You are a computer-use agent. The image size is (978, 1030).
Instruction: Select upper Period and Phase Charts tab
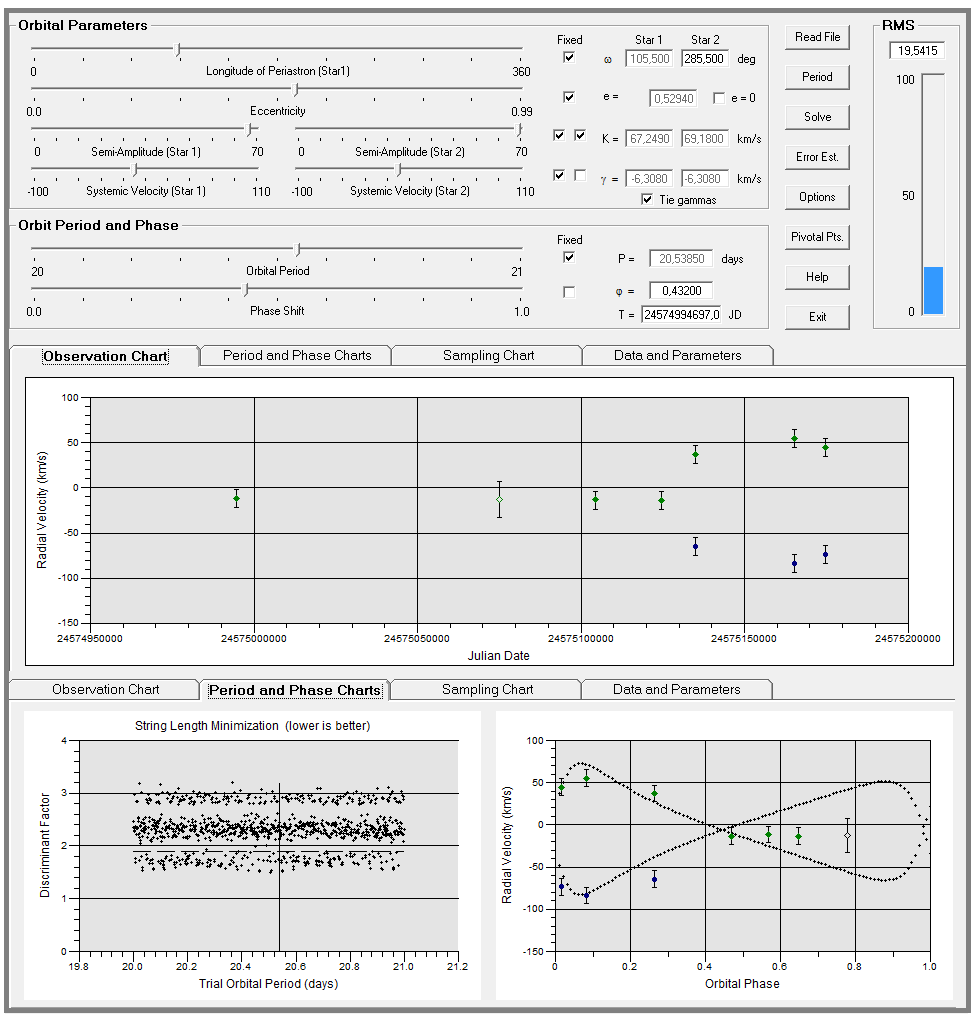[297, 355]
